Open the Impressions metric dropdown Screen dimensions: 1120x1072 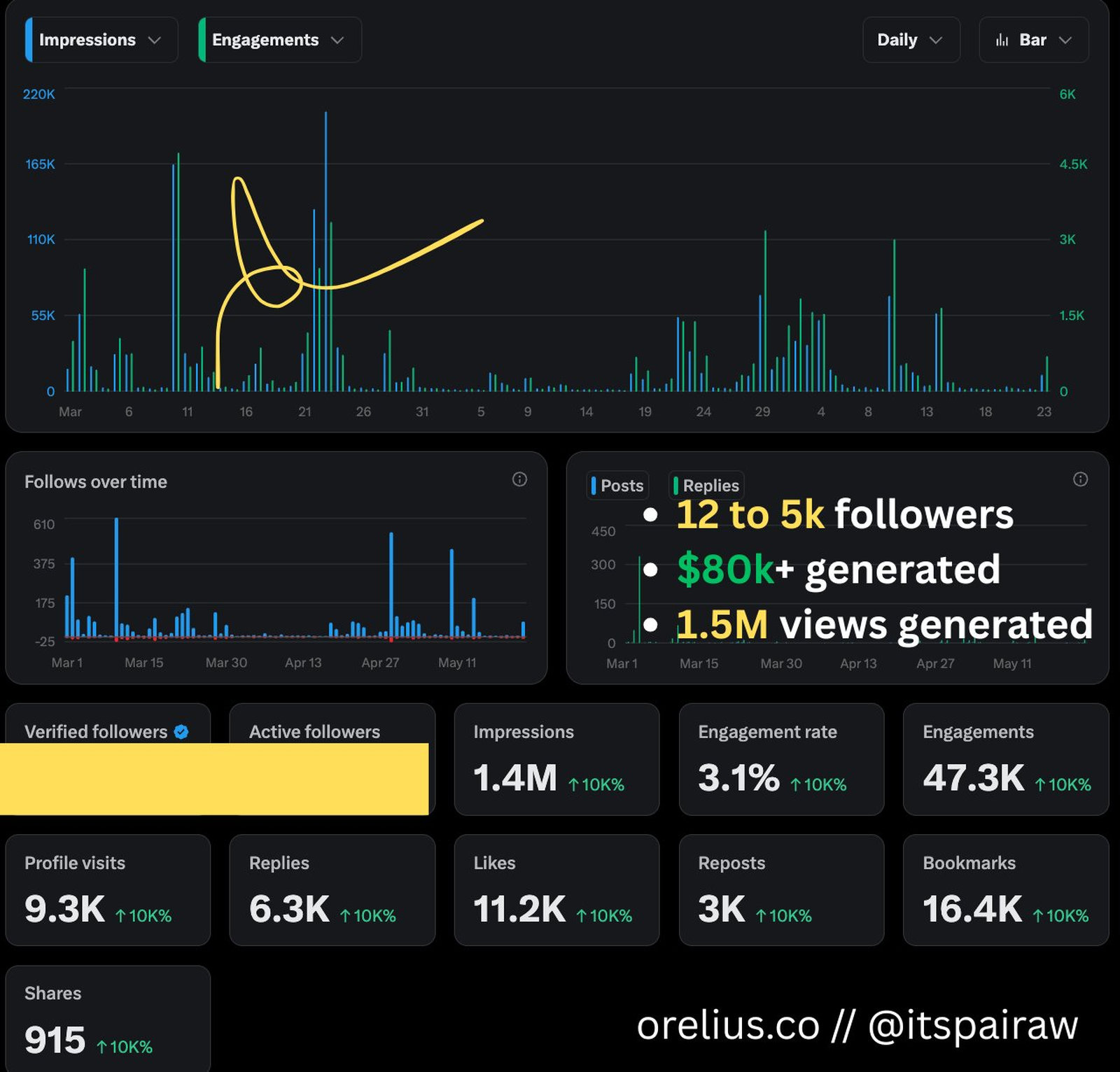click(x=101, y=40)
